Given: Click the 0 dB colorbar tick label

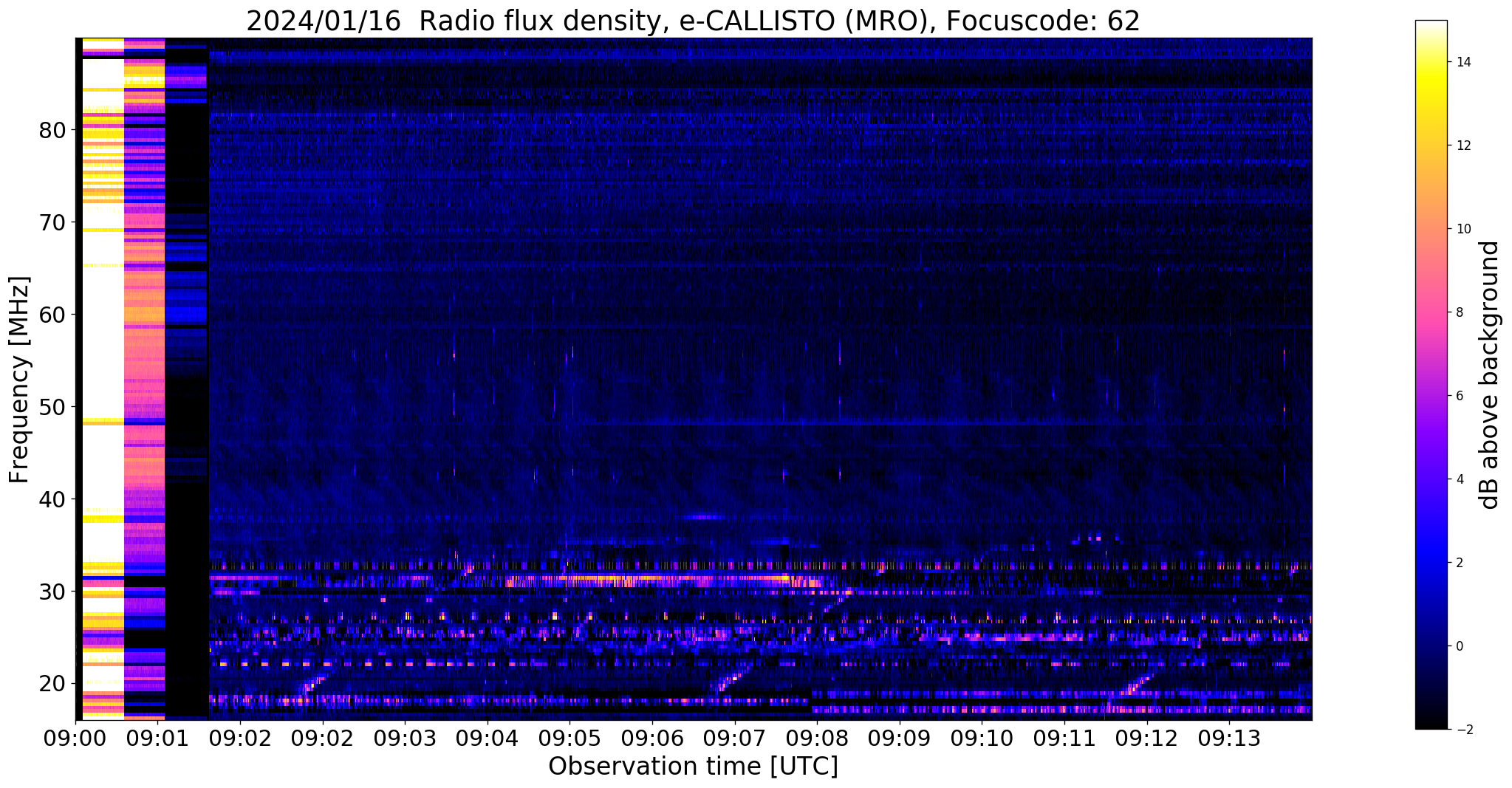Looking at the screenshot, I should tap(1459, 646).
